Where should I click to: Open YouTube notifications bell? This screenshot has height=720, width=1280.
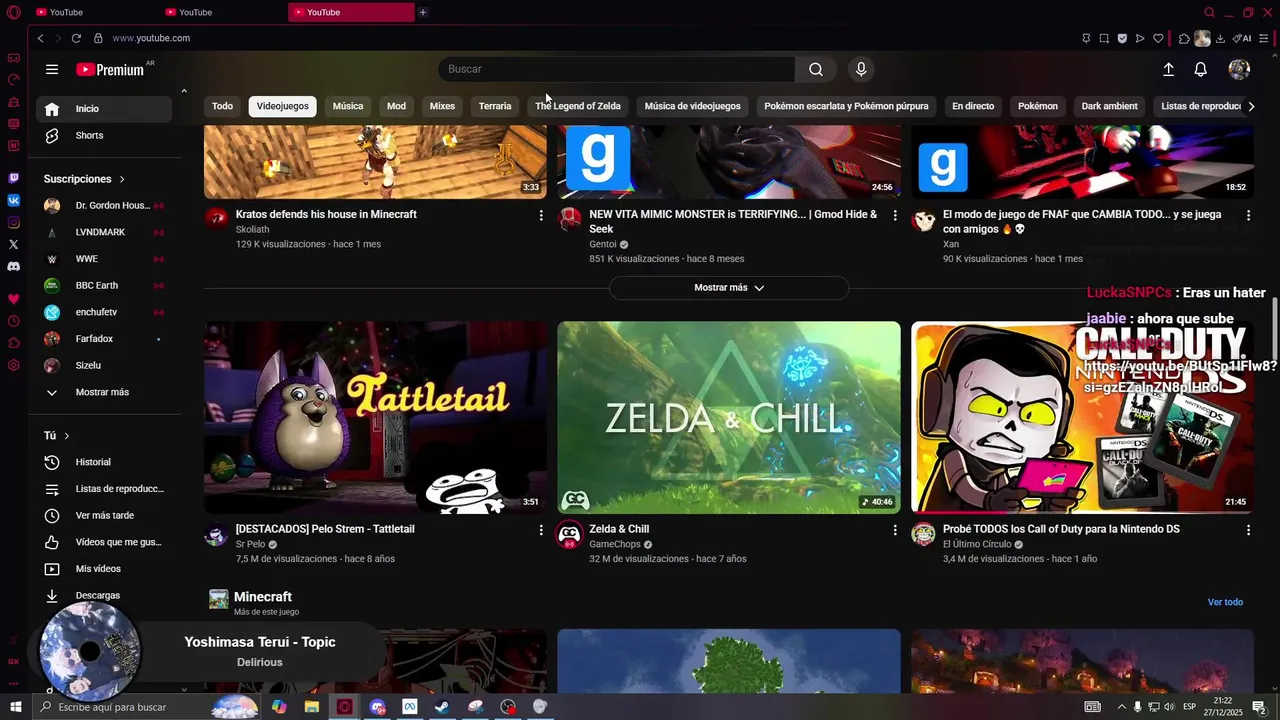tap(1201, 69)
